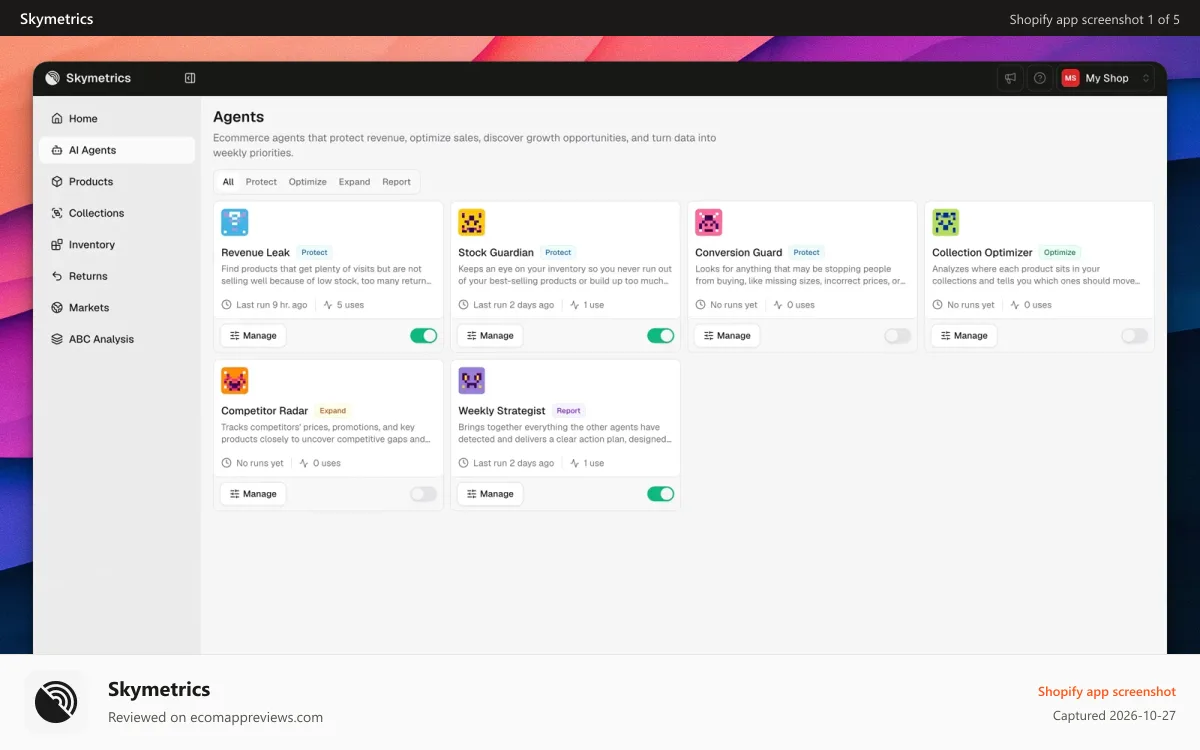Click the Protect badge on Stock Guardian
1200x750 pixels.
[558, 253]
